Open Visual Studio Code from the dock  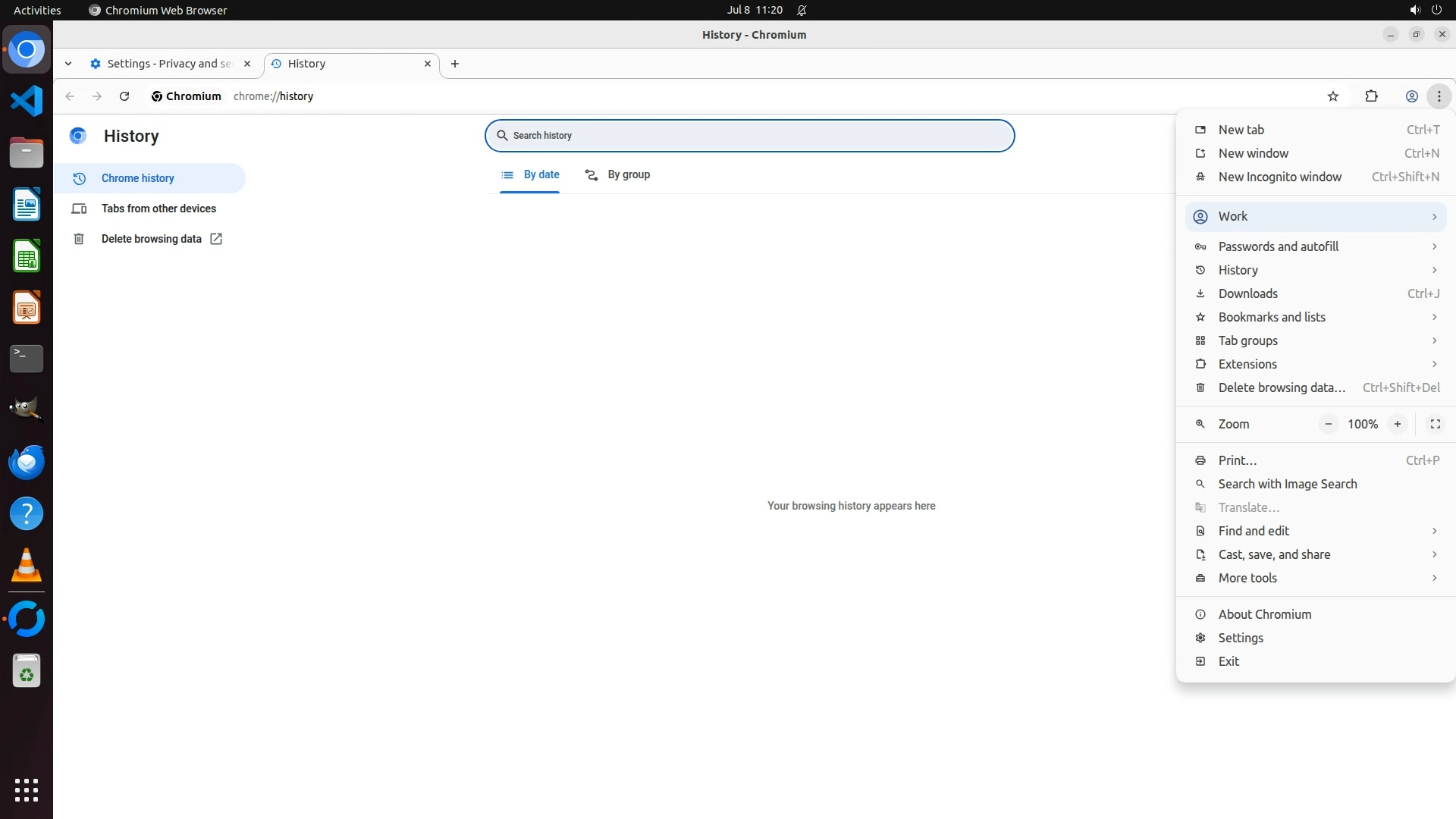(27, 101)
